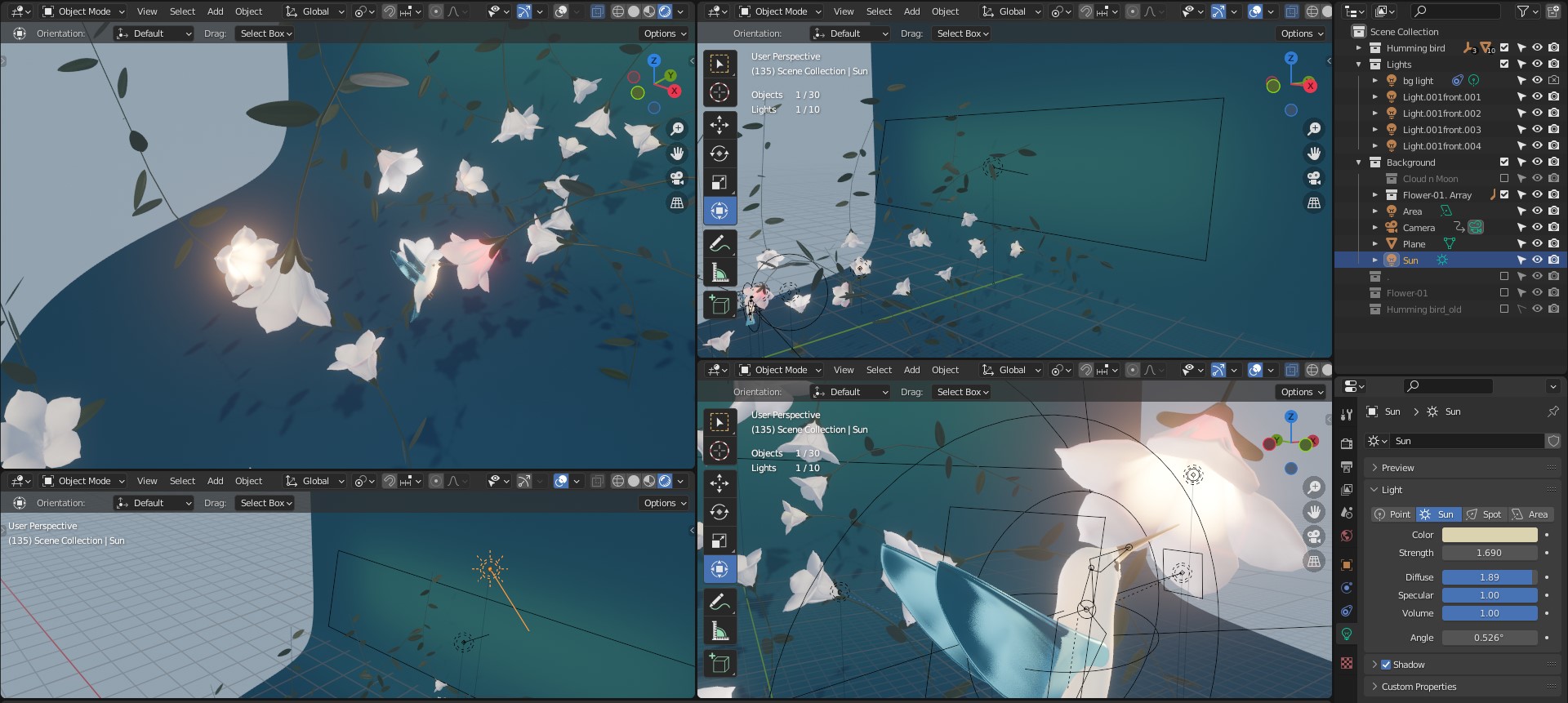Select the Select Box tool in bottom-right viewport toolbar

tap(719, 421)
